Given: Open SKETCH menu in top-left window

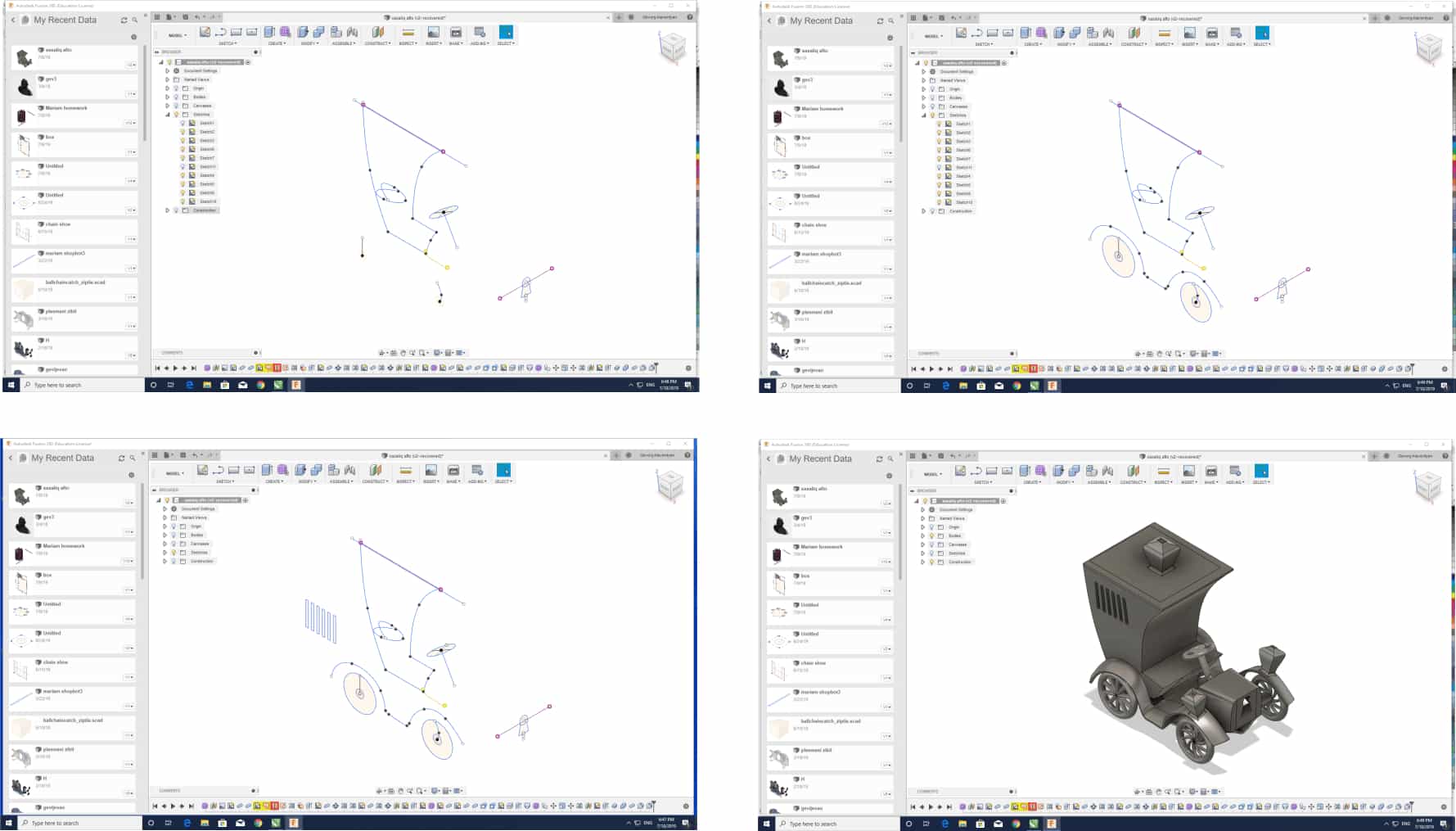Looking at the screenshot, I should [x=227, y=43].
